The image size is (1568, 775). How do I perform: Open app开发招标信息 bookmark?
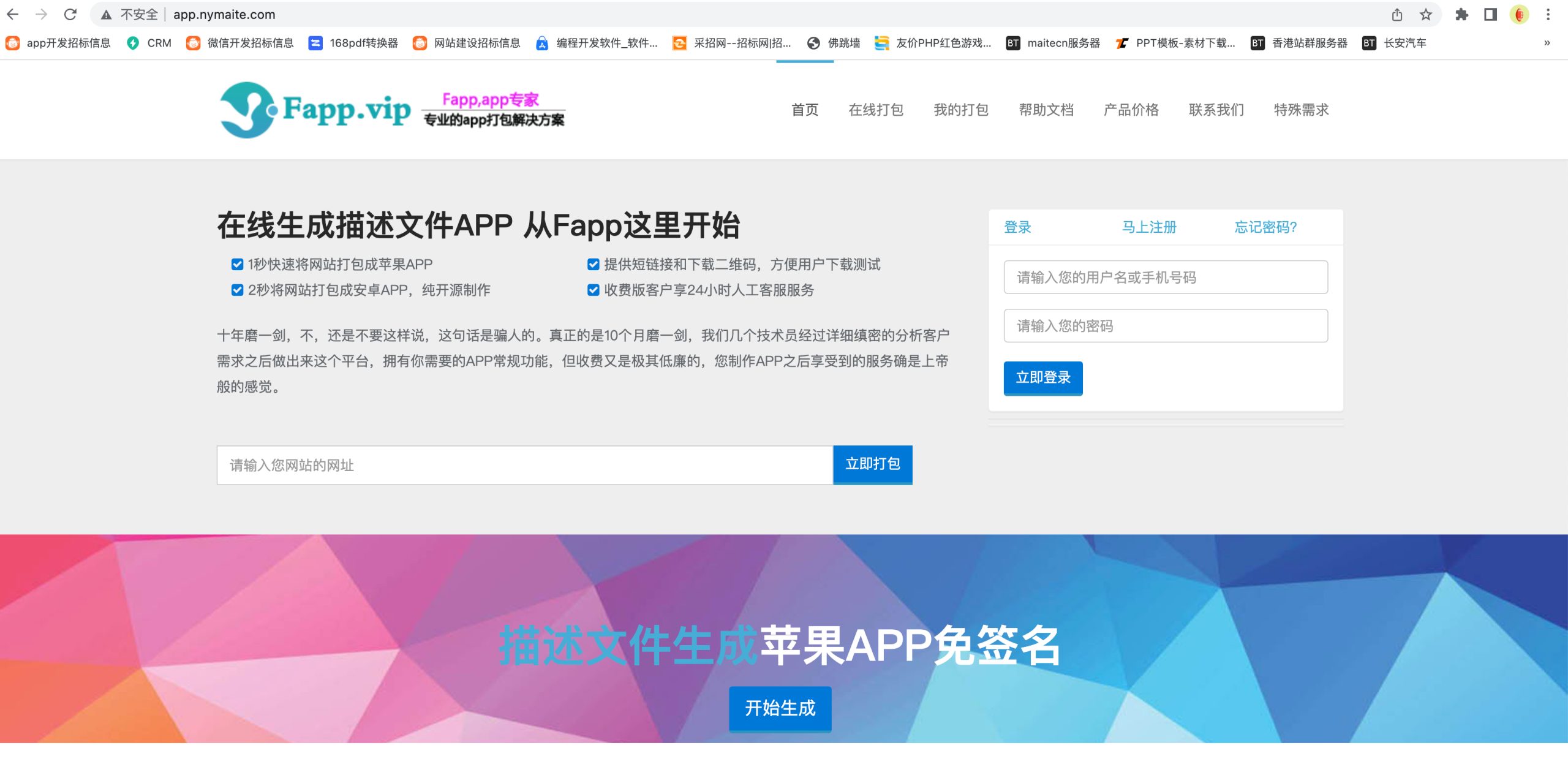58,43
